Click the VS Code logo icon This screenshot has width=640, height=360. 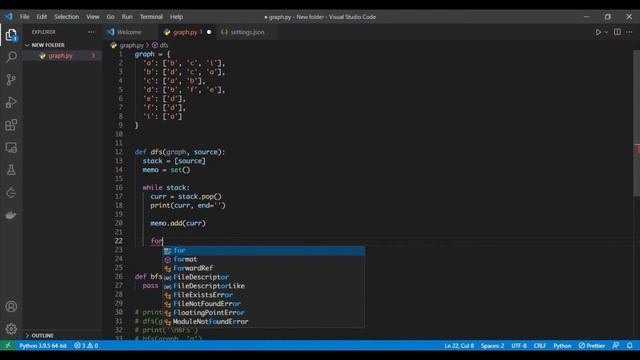tap(9, 17)
